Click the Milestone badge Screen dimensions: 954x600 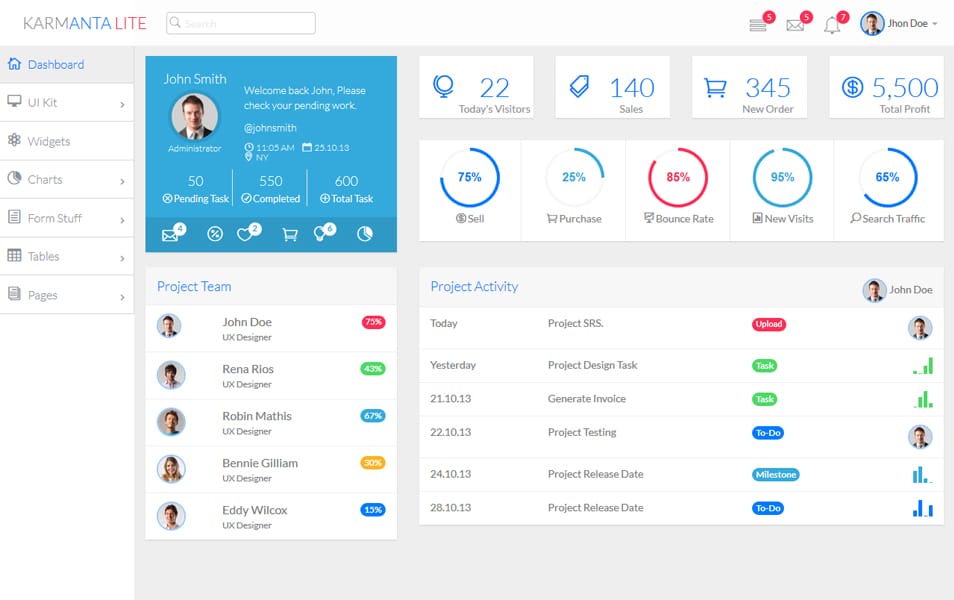click(x=776, y=475)
